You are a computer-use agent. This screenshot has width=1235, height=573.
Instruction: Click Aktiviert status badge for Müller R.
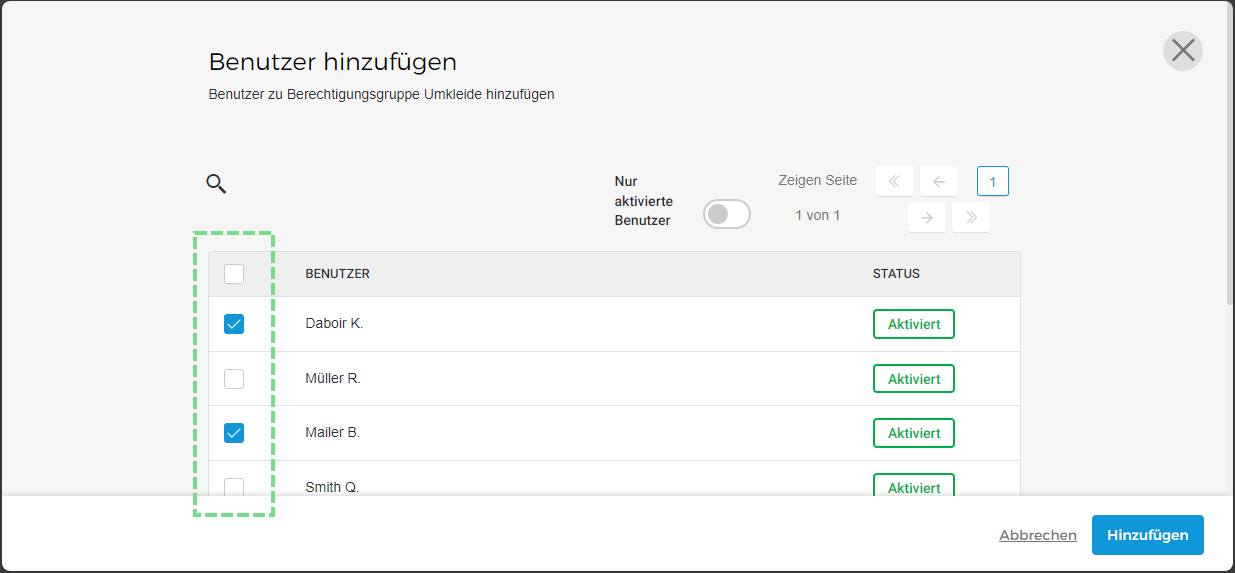pyautogui.click(x=914, y=379)
